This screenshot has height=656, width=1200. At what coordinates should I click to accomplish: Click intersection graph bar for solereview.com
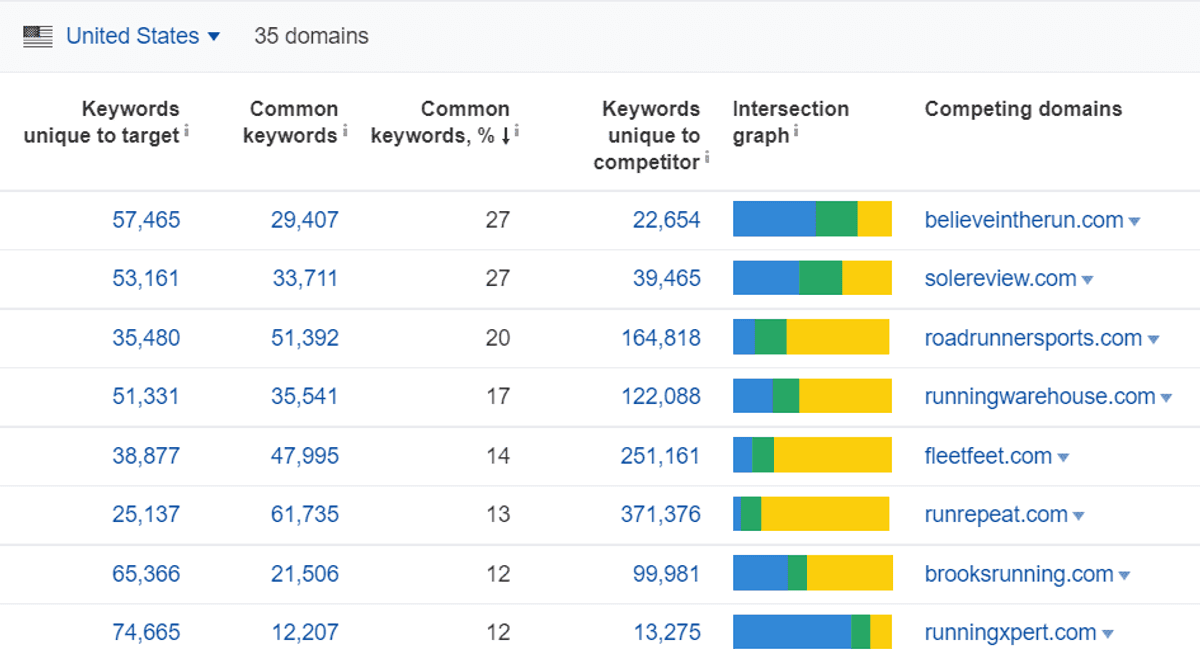pyautogui.click(x=812, y=278)
